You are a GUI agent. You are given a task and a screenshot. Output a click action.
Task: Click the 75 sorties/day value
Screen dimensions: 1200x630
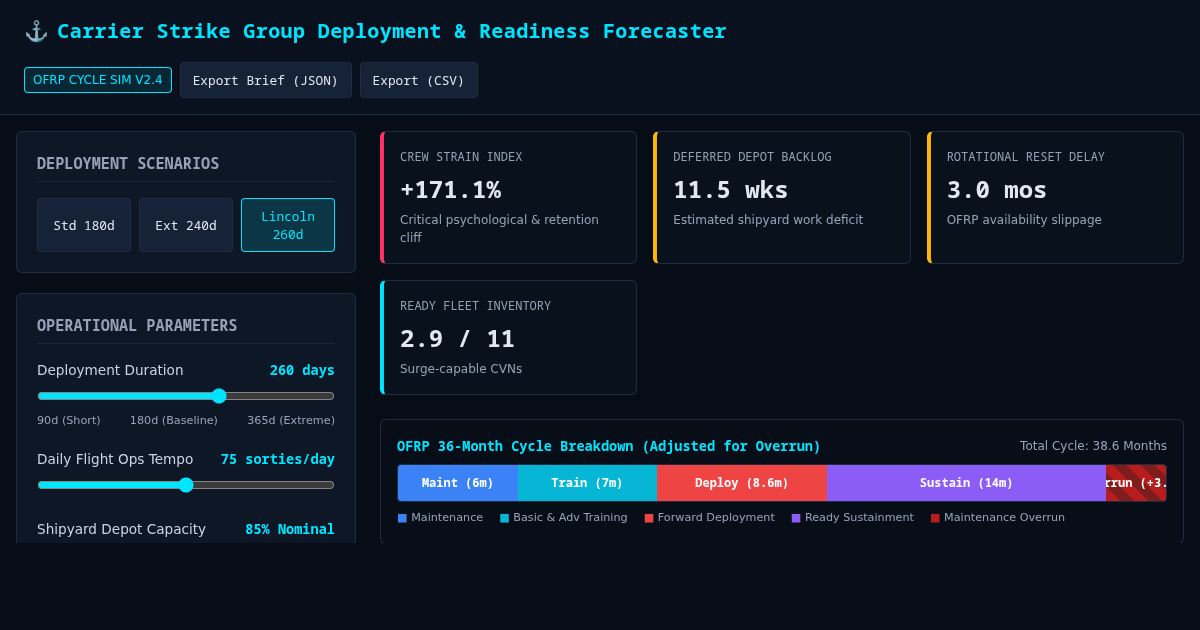coord(278,459)
